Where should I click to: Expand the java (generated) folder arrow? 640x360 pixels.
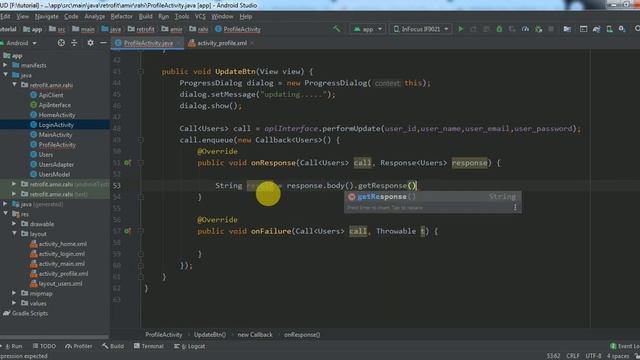click(x=5, y=204)
